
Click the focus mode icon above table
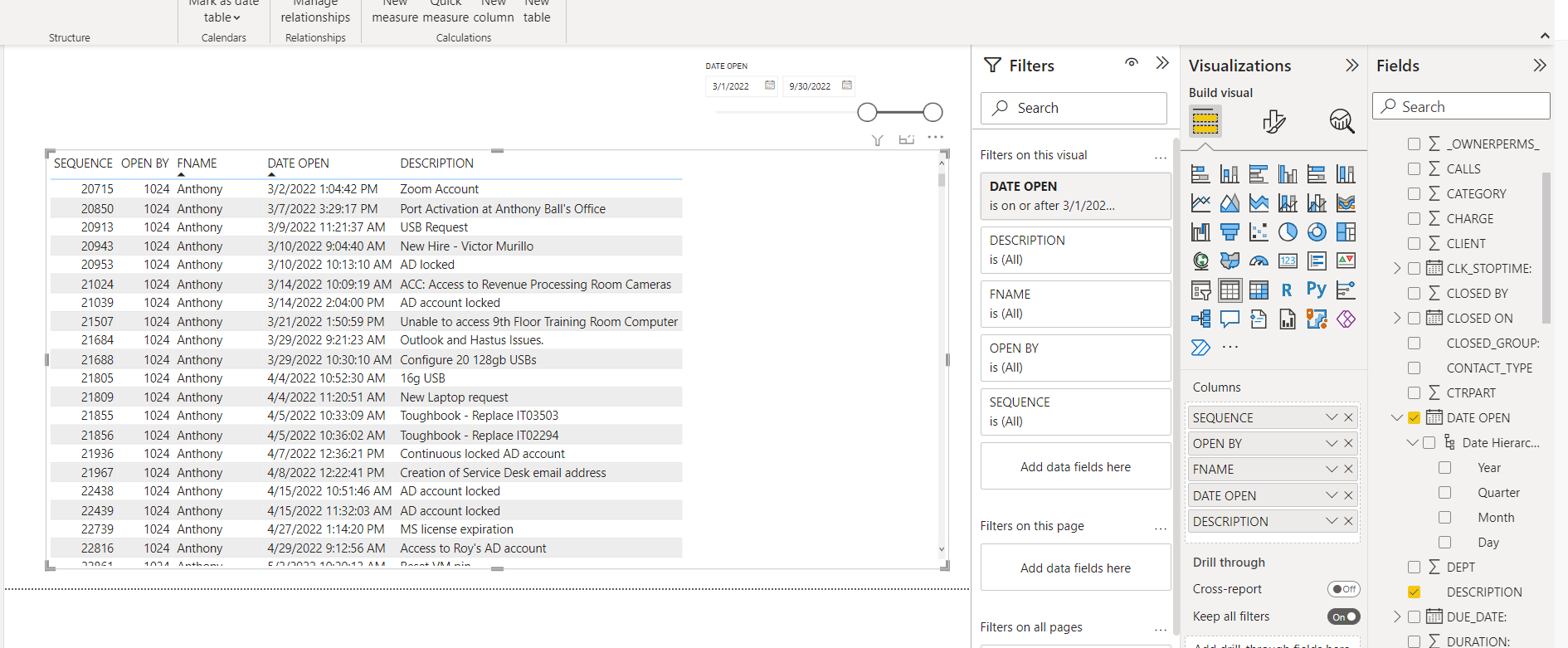coord(907,139)
